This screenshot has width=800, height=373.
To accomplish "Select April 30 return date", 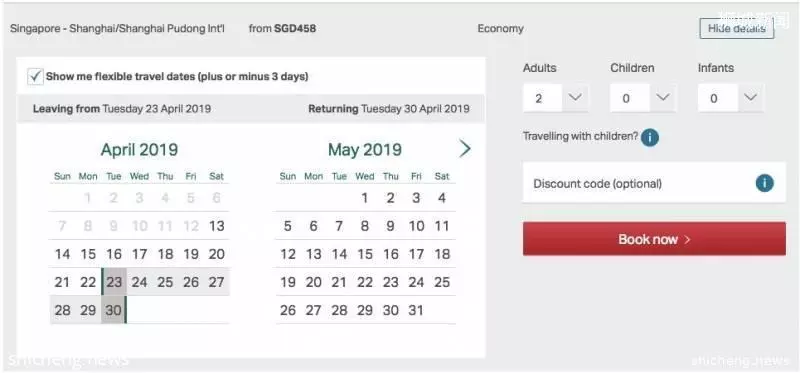I will [114, 310].
